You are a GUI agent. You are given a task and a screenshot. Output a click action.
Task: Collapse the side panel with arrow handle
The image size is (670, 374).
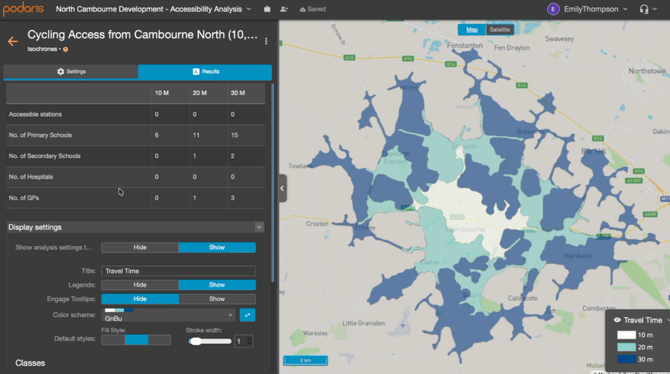282,188
